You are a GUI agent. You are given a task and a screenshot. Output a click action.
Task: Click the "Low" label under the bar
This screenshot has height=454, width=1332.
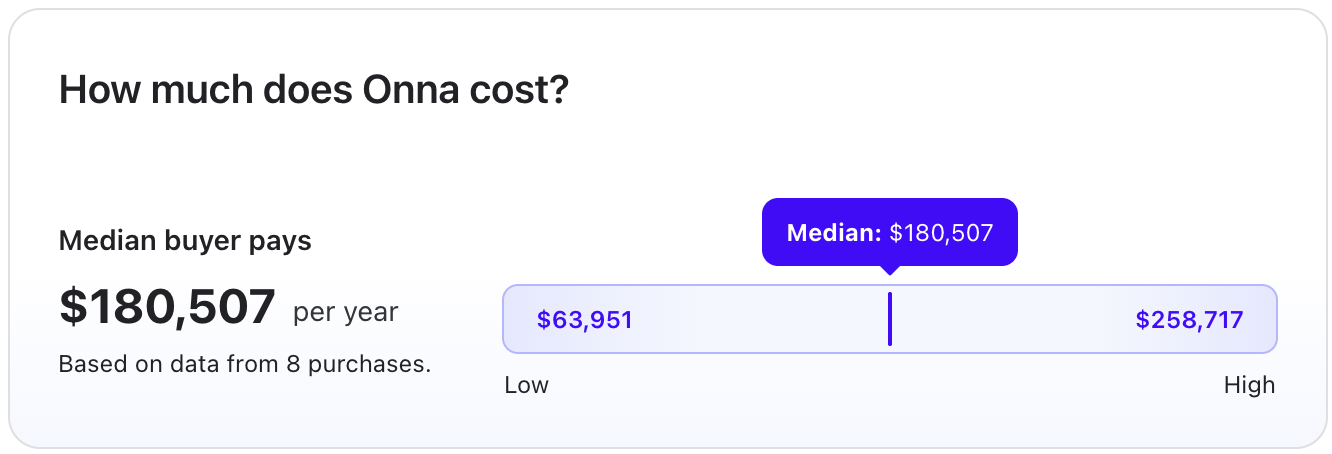[x=527, y=385]
